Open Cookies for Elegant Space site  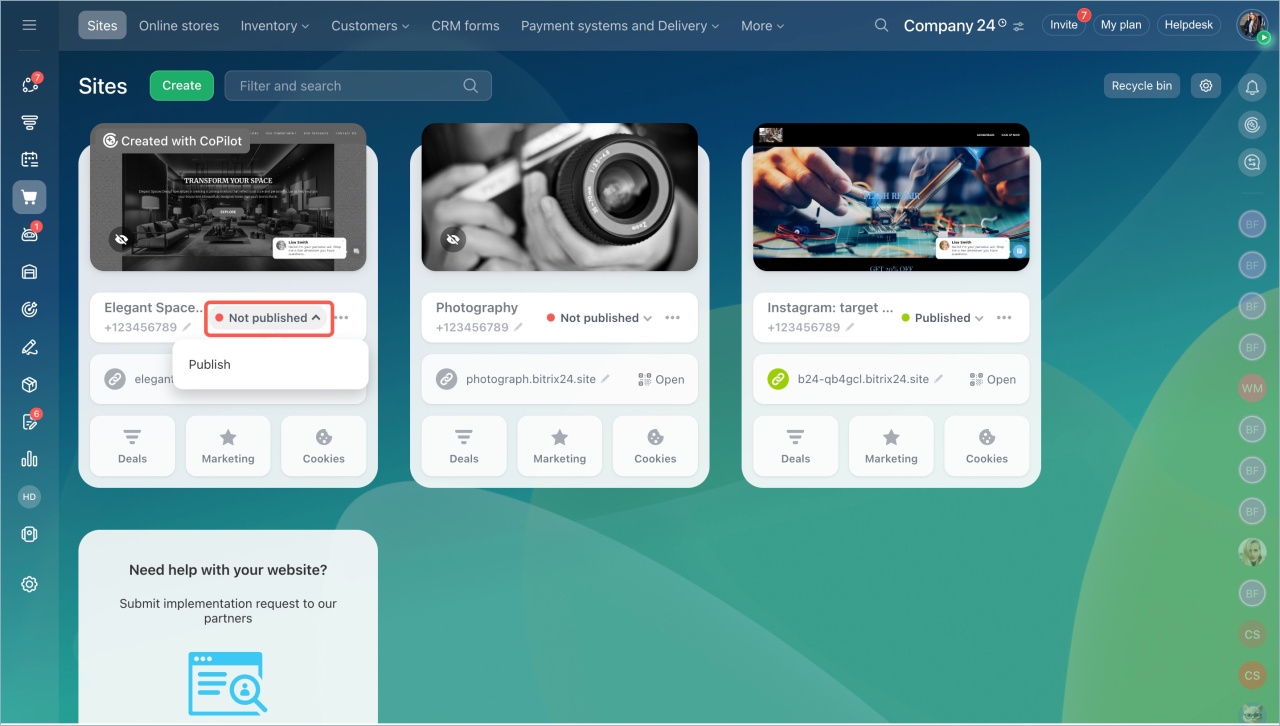point(324,446)
